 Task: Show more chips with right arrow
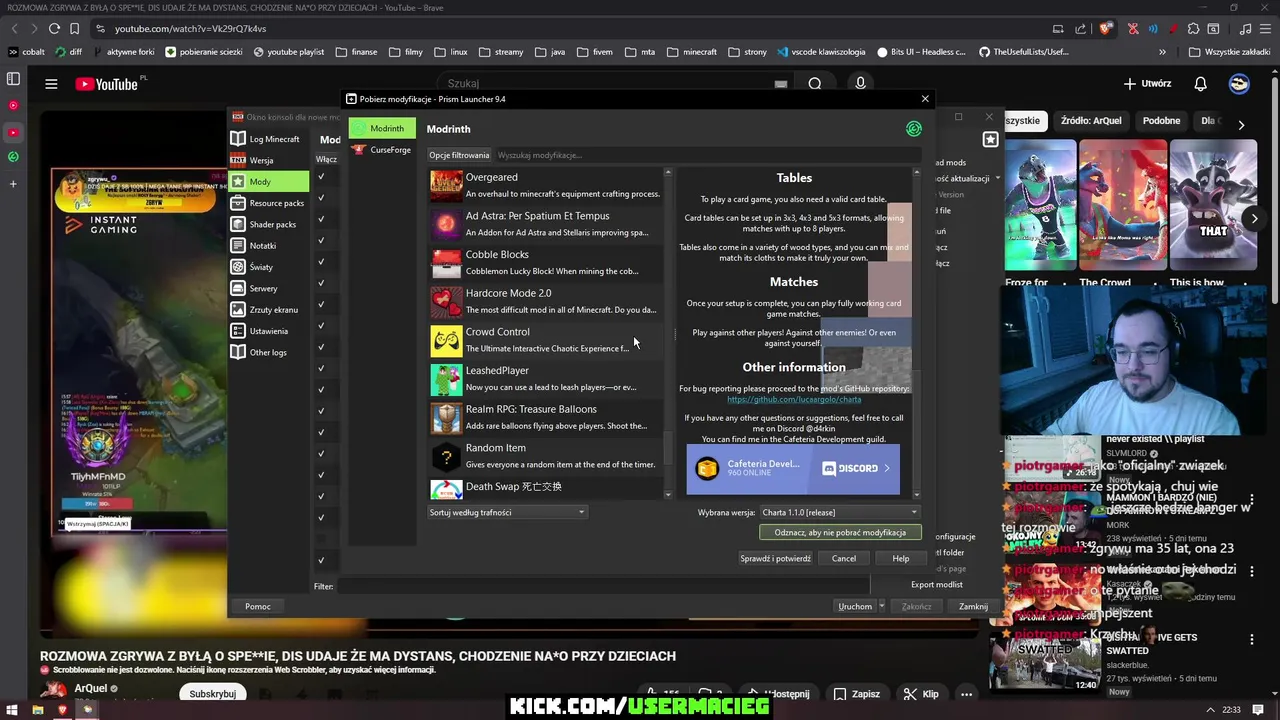point(1241,125)
